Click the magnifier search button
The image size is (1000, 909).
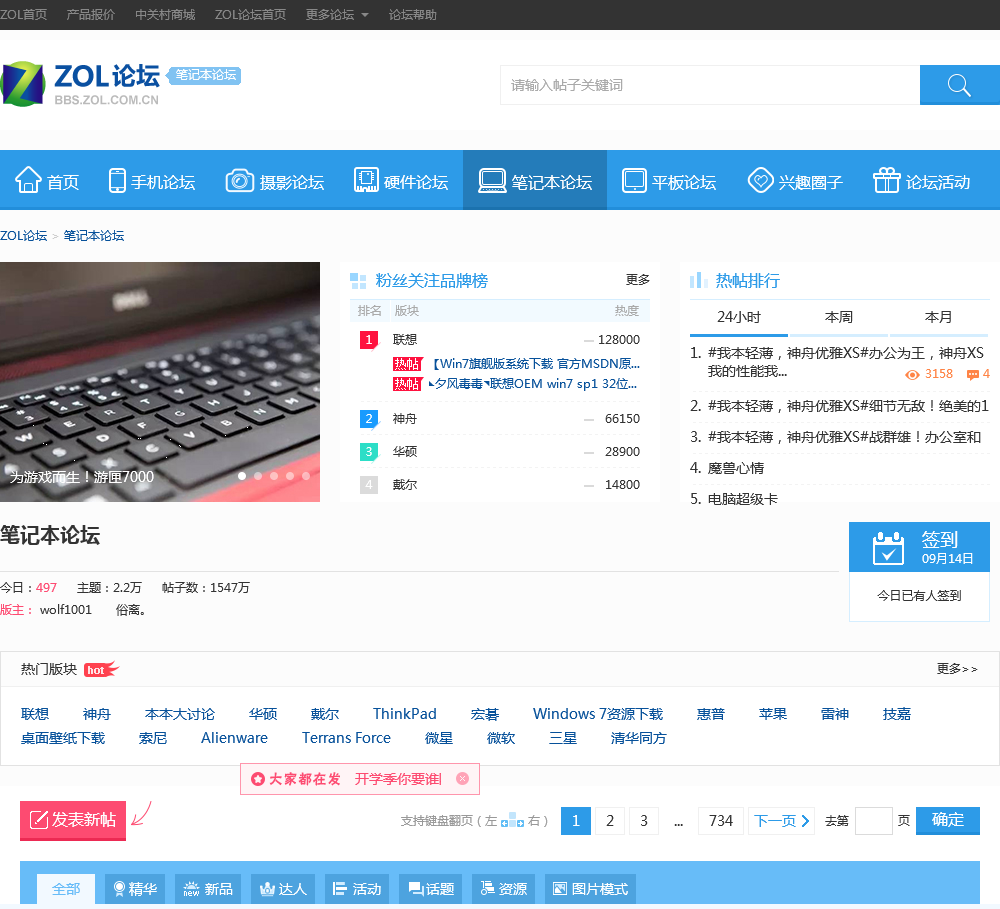pos(959,85)
